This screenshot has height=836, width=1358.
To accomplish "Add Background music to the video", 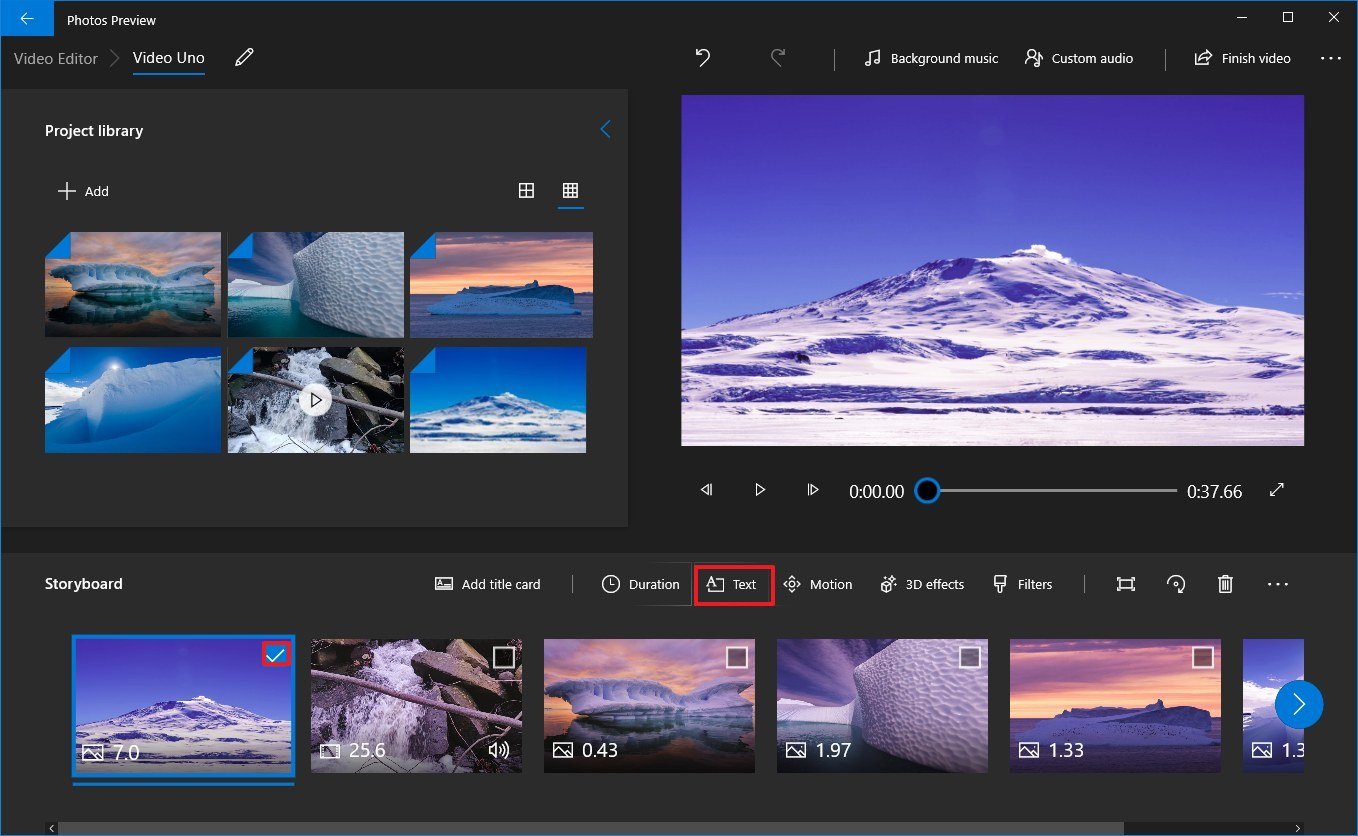I will [931, 58].
